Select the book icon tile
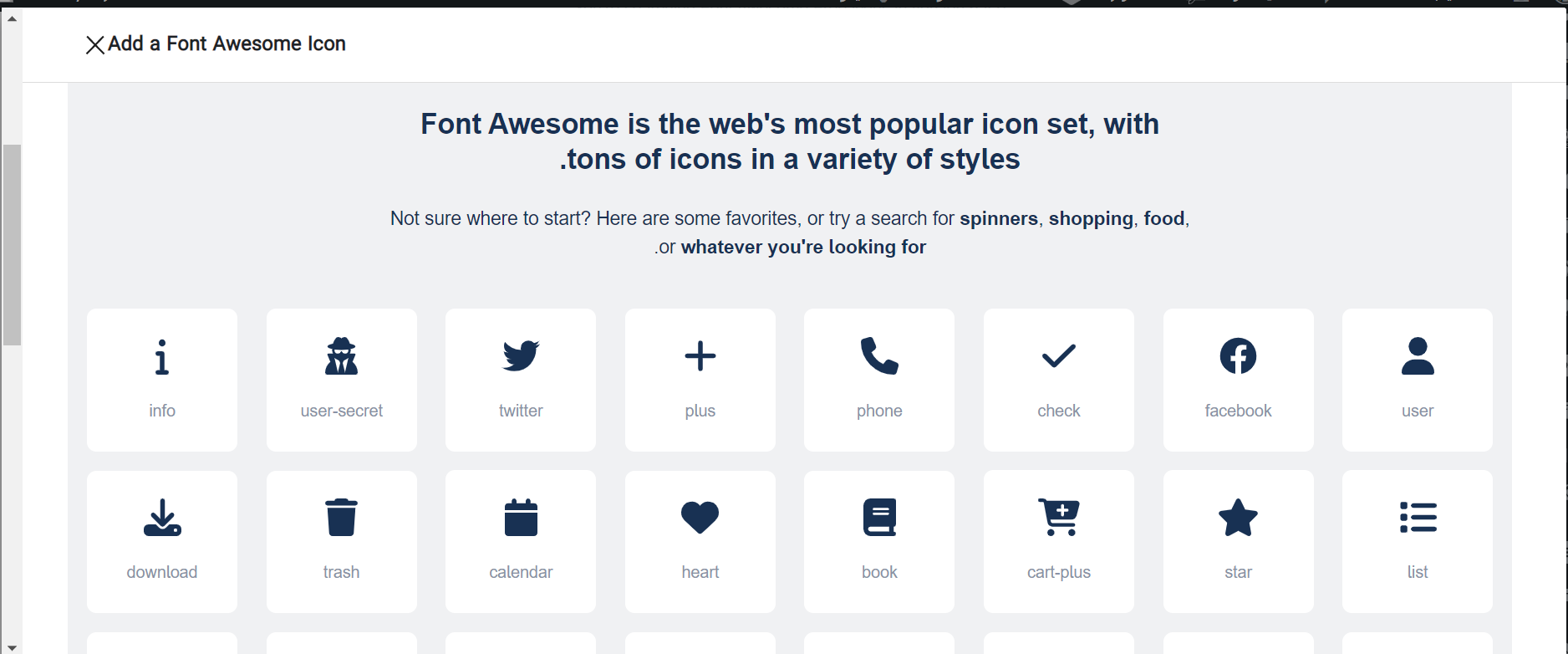Viewport: 1568px width, 654px height. click(x=879, y=541)
